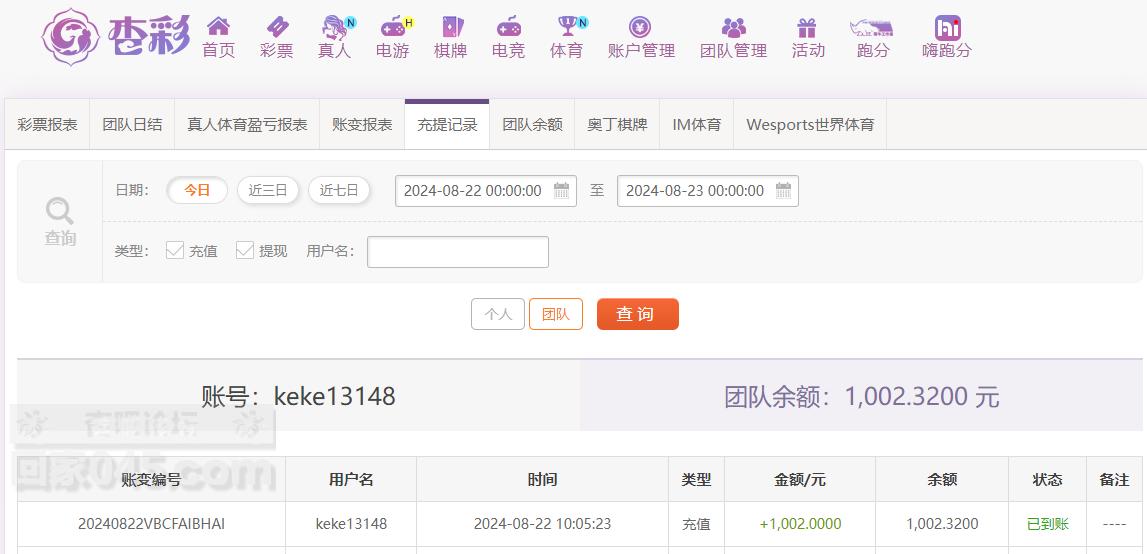The width and height of the screenshot is (1147, 554).
Task: Open the end date calendar picker
Action: tap(783, 190)
